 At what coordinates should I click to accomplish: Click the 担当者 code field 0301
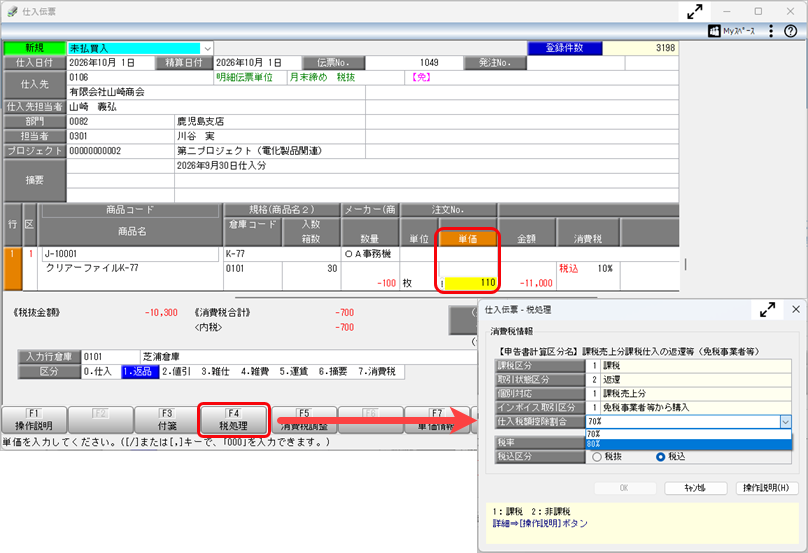coord(120,137)
